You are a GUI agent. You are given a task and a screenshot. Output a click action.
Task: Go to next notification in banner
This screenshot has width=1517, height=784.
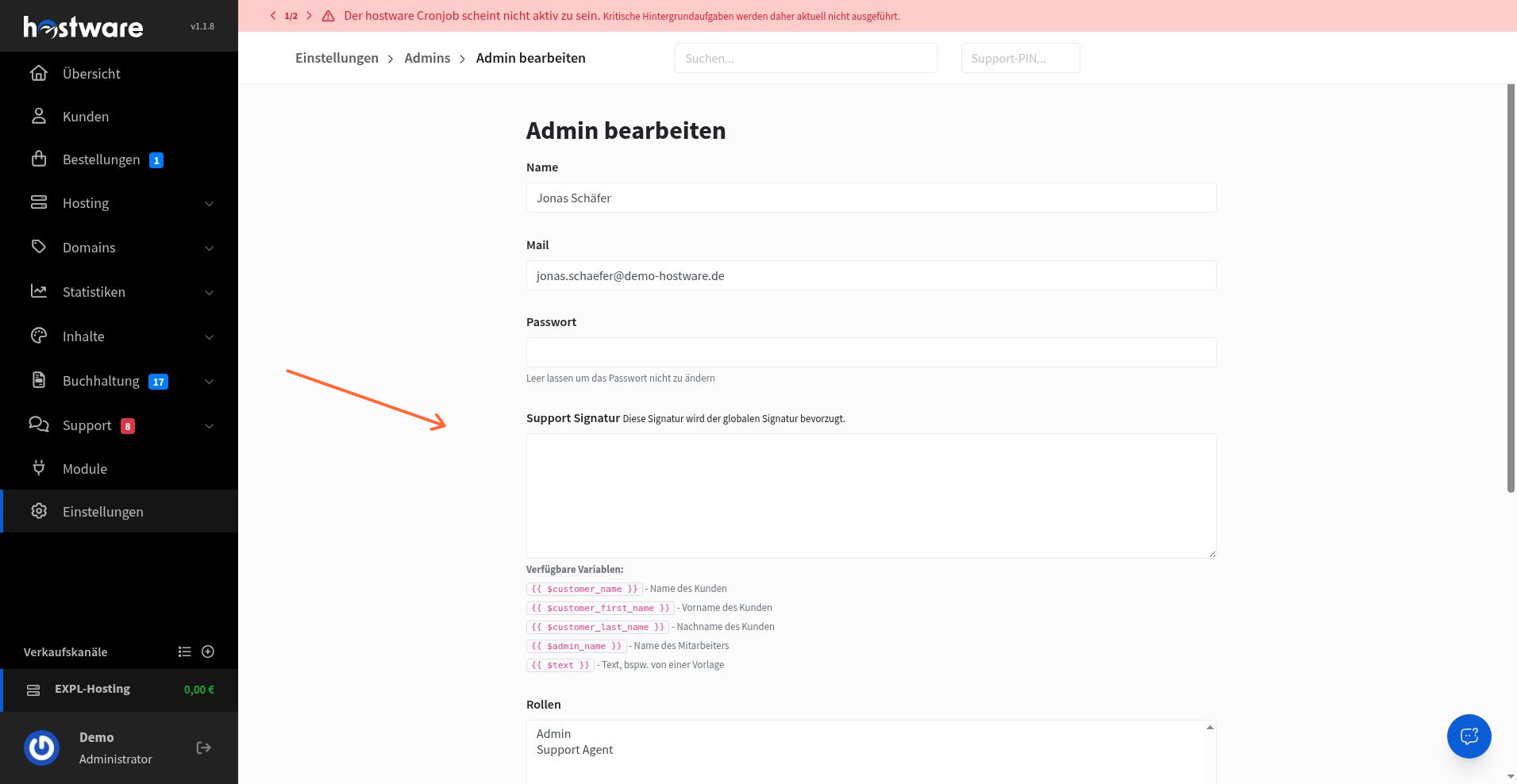point(309,16)
